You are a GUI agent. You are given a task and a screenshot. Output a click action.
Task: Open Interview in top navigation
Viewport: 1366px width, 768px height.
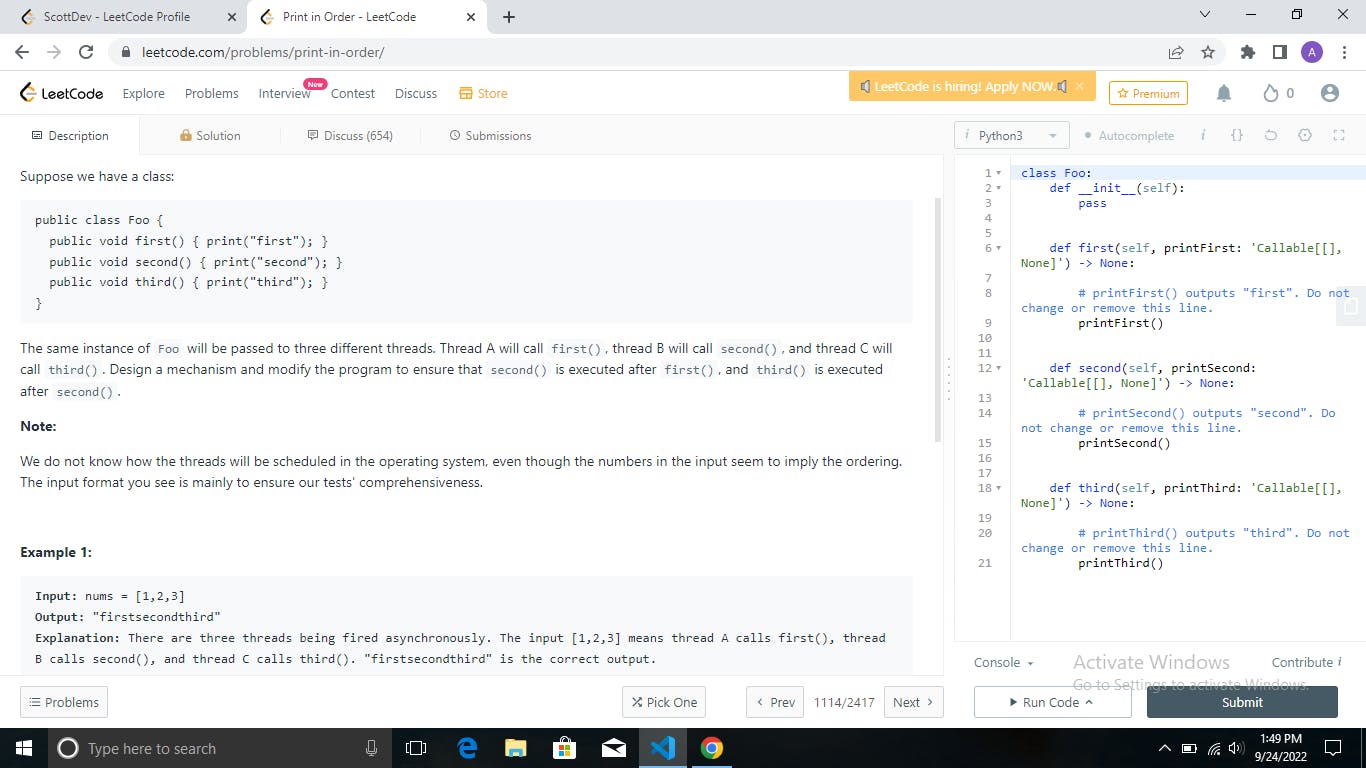(285, 93)
